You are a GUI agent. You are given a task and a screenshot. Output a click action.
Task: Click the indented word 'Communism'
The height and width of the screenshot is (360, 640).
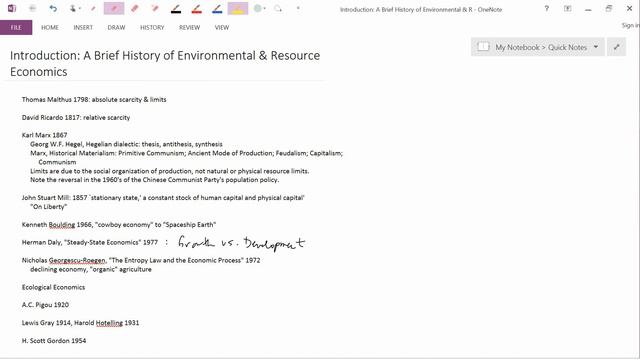click(x=57, y=162)
